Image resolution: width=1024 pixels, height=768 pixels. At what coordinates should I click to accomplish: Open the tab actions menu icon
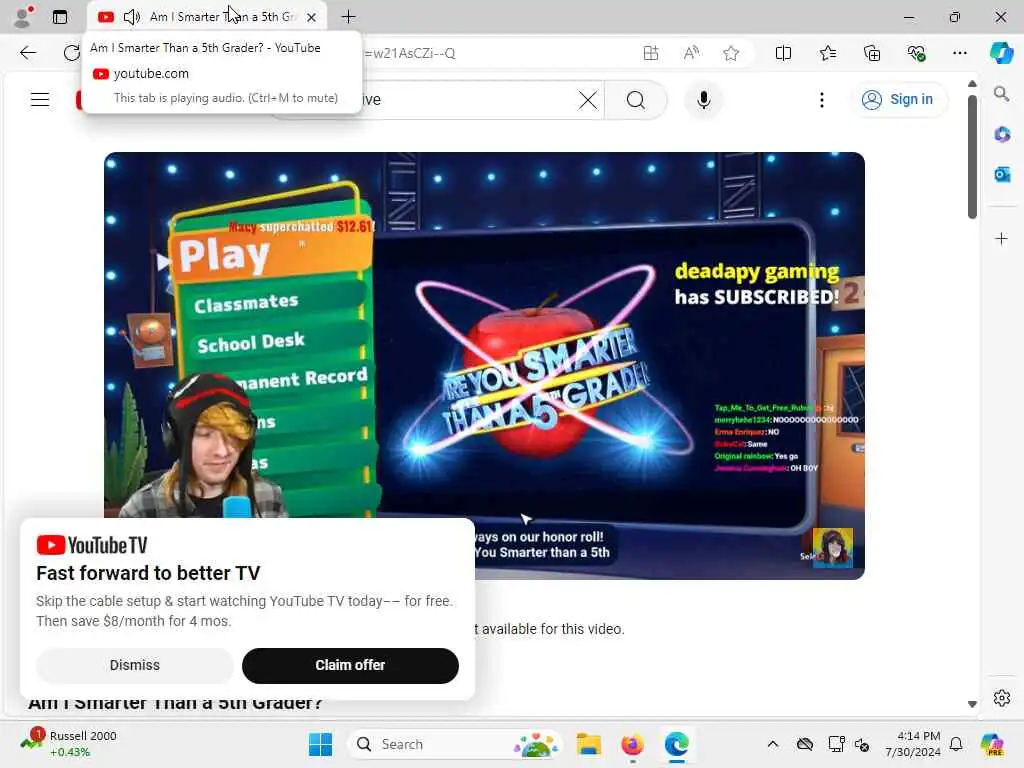point(60,17)
